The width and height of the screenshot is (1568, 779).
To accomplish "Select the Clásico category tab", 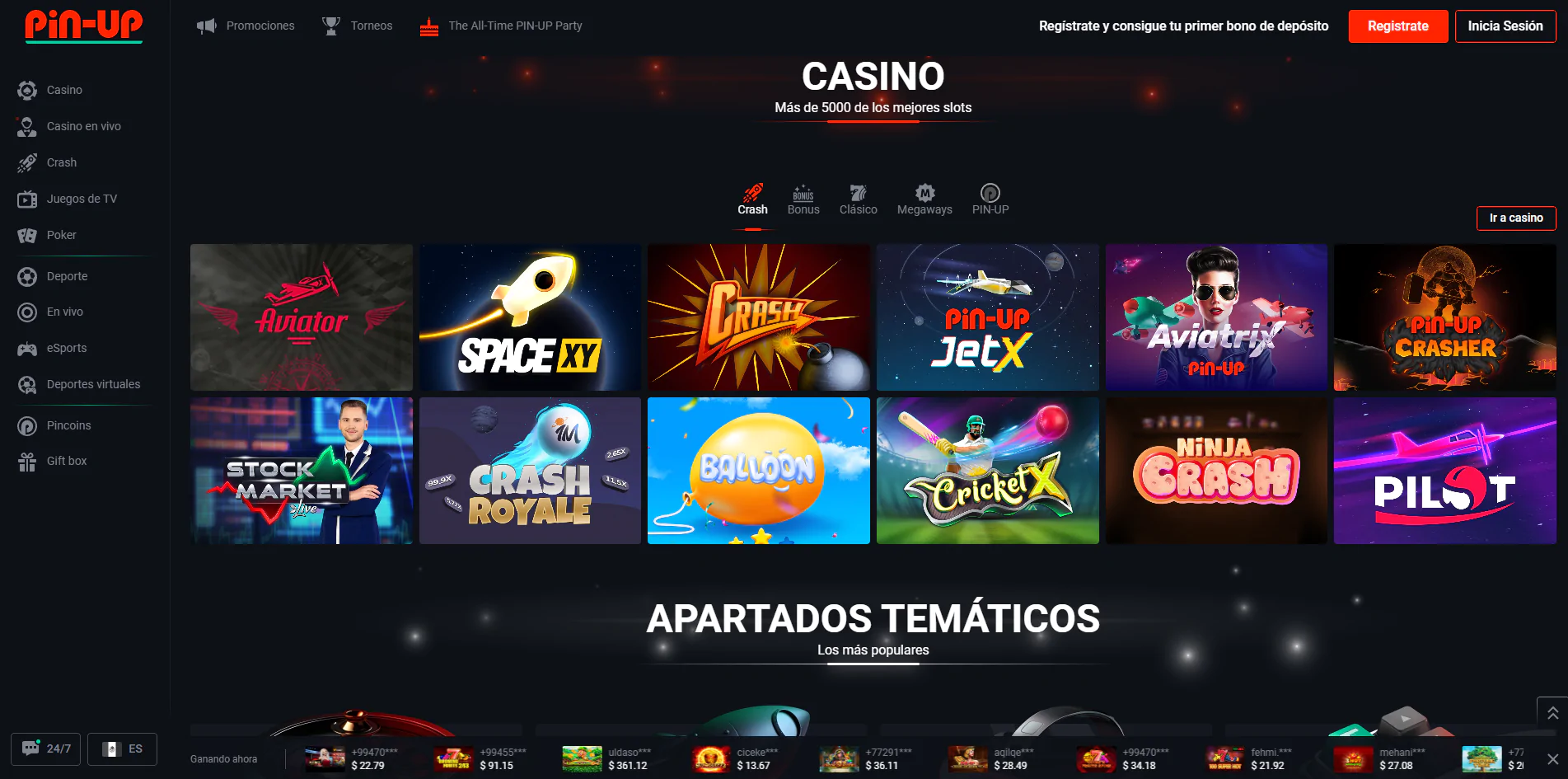I will [859, 200].
